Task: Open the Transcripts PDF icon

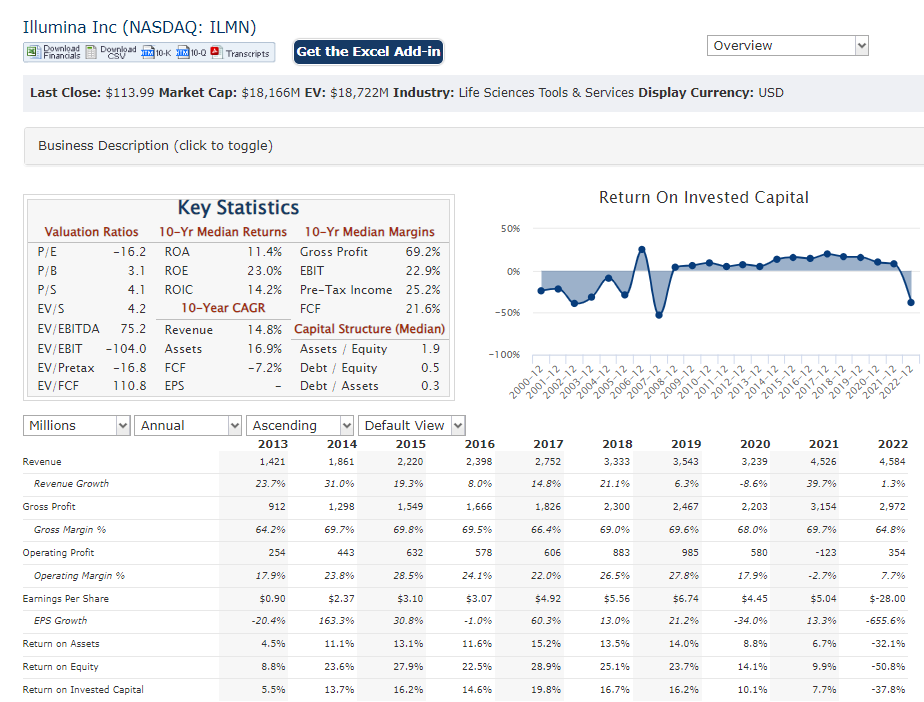Action: pyautogui.click(x=216, y=52)
